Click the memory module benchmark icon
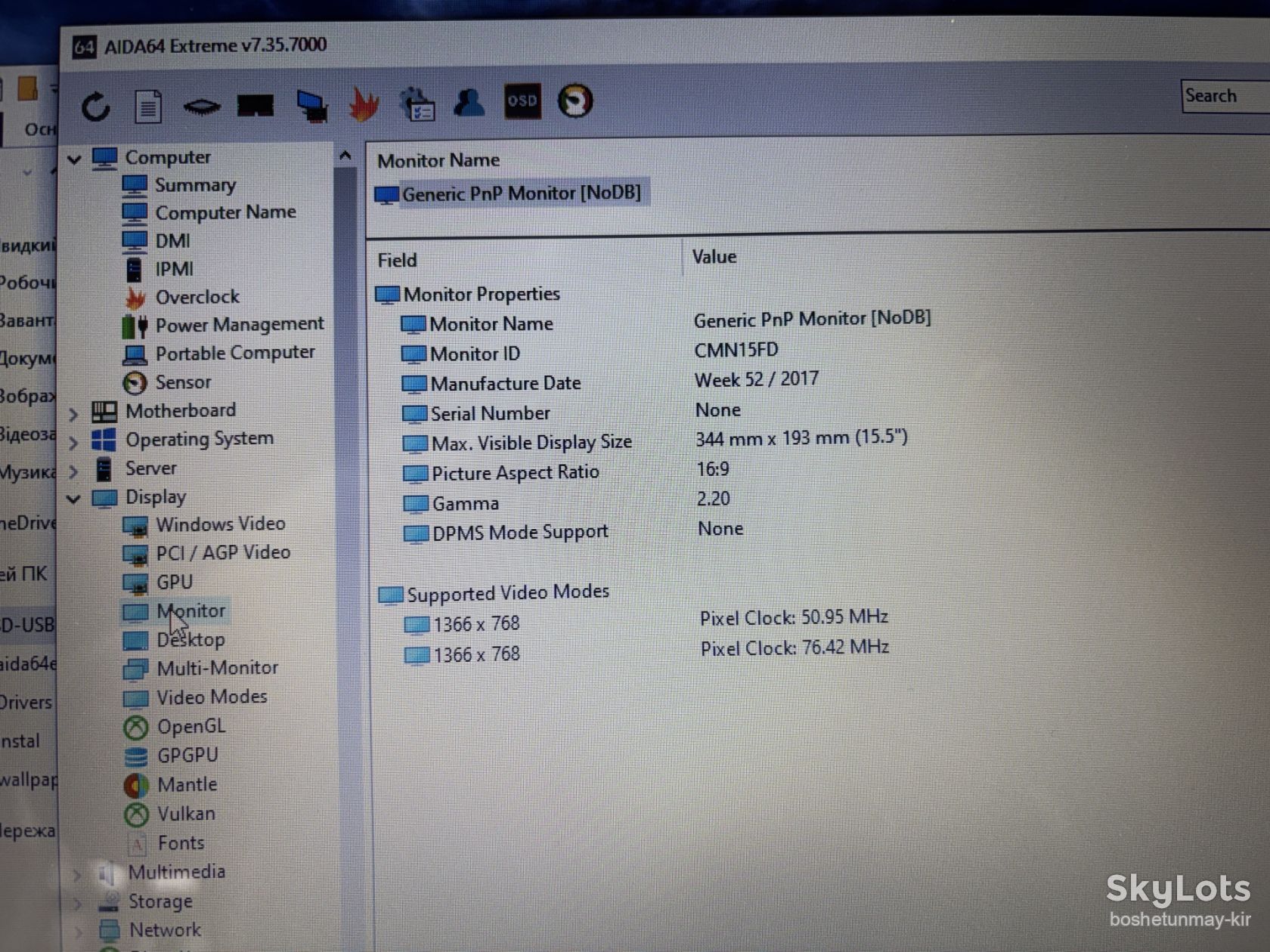This screenshot has height=952, width=1270. [x=202, y=107]
